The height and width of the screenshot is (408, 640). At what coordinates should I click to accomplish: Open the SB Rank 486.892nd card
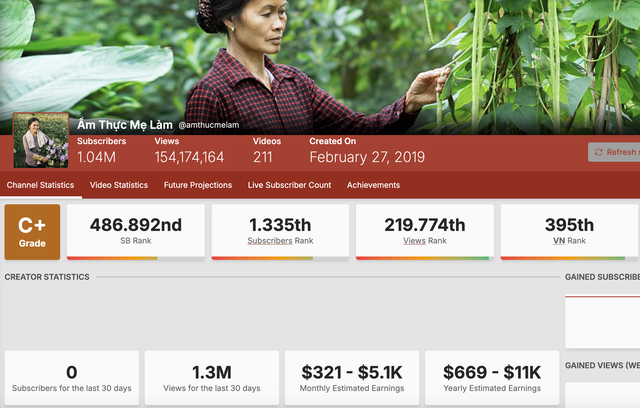(136, 232)
